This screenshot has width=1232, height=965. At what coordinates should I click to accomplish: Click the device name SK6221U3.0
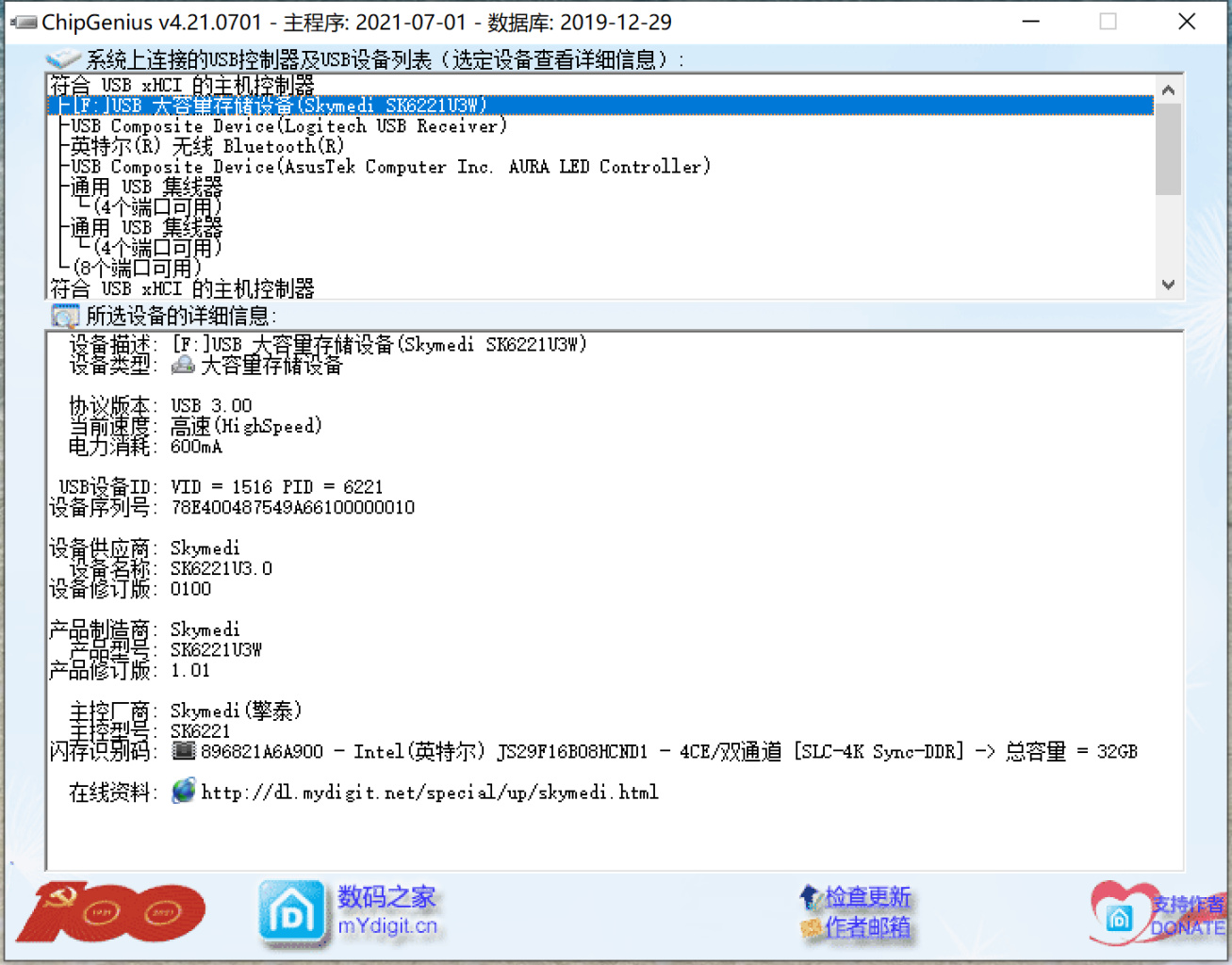click(x=222, y=569)
